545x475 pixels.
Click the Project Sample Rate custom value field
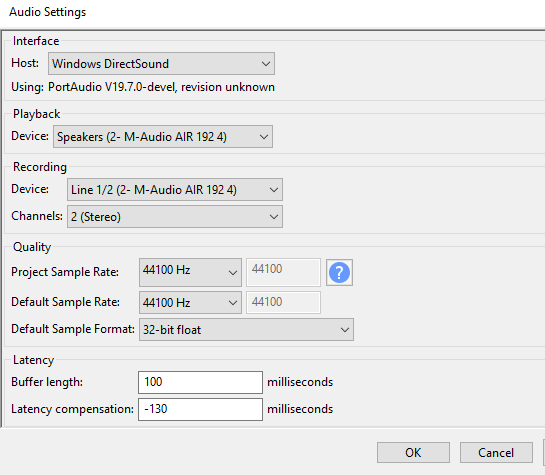[x=283, y=272]
